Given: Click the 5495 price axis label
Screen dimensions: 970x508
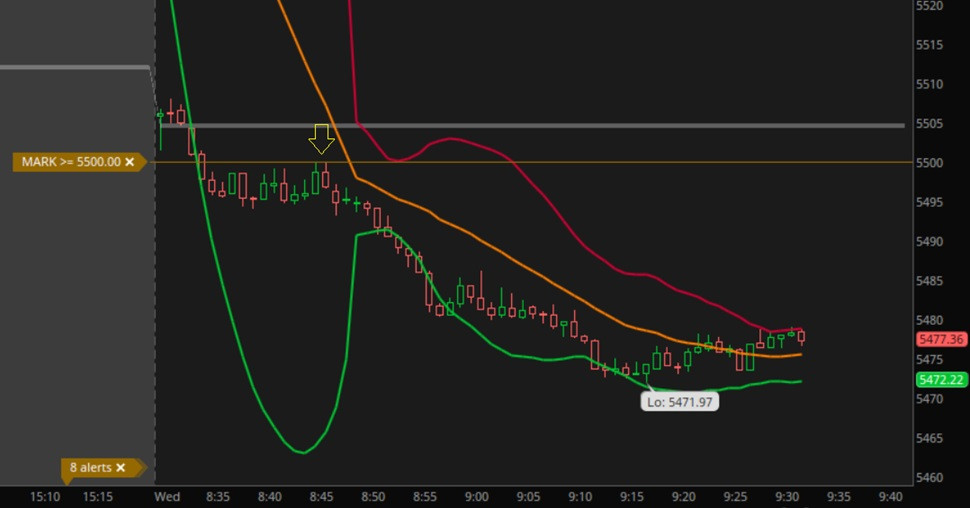Looking at the screenshot, I should pos(929,202).
